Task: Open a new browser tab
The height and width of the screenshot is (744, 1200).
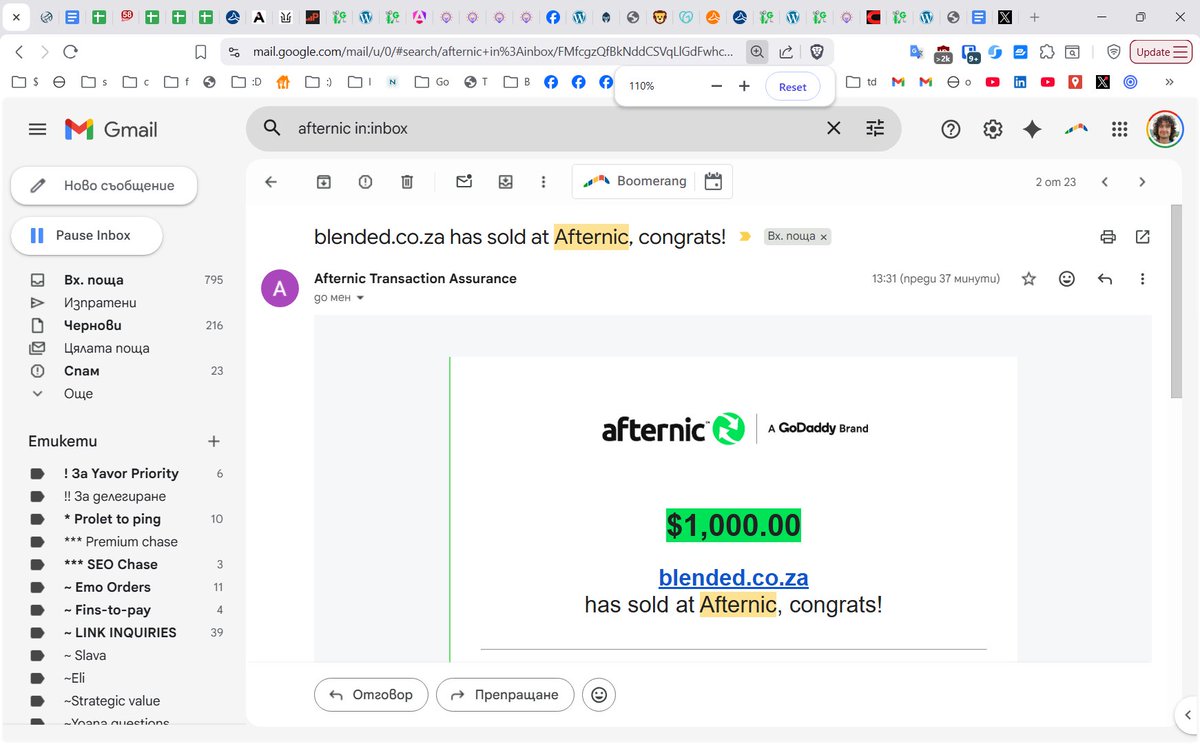Action: pyautogui.click(x=1034, y=17)
